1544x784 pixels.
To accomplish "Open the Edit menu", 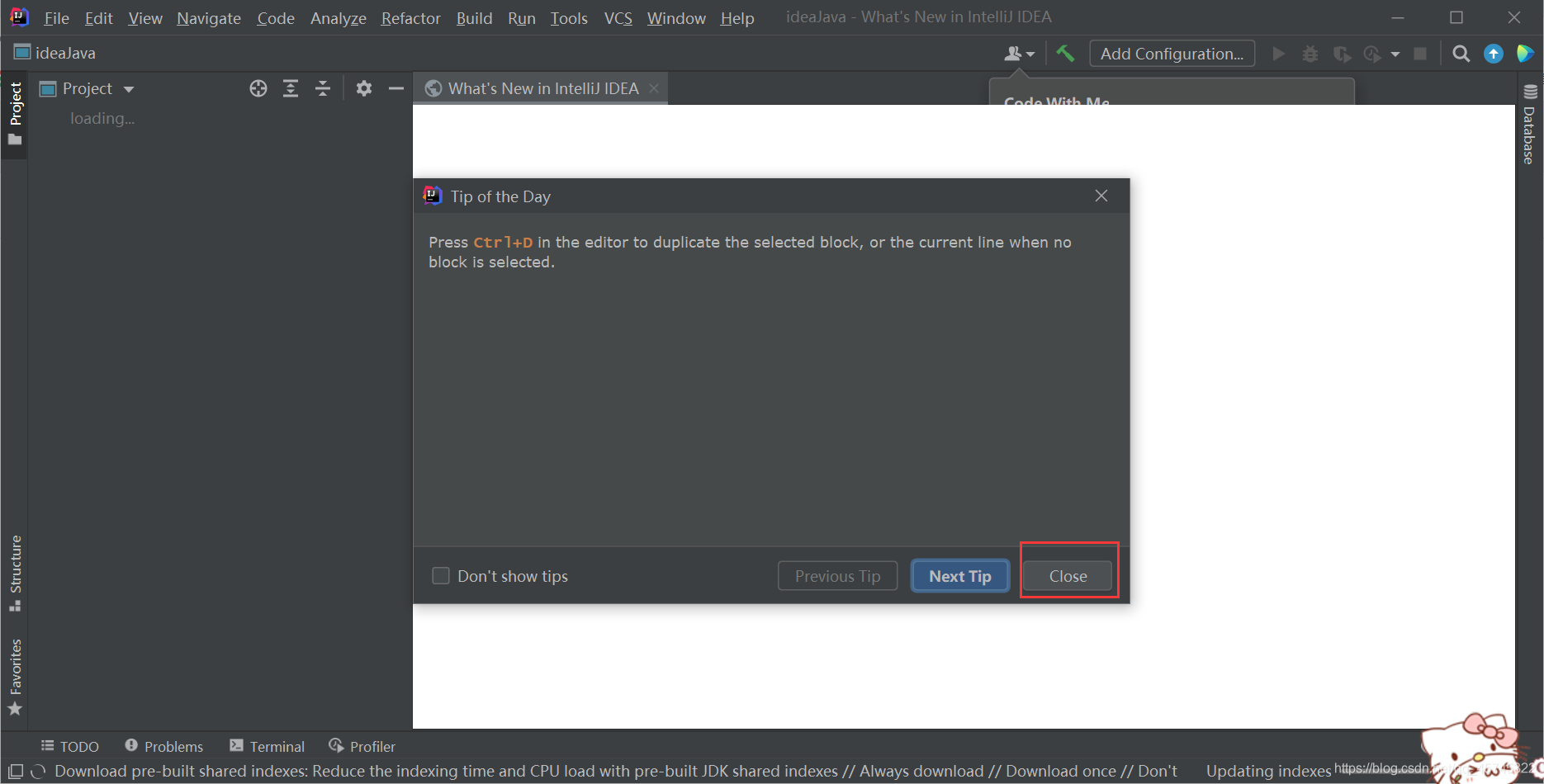I will click(x=98, y=18).
